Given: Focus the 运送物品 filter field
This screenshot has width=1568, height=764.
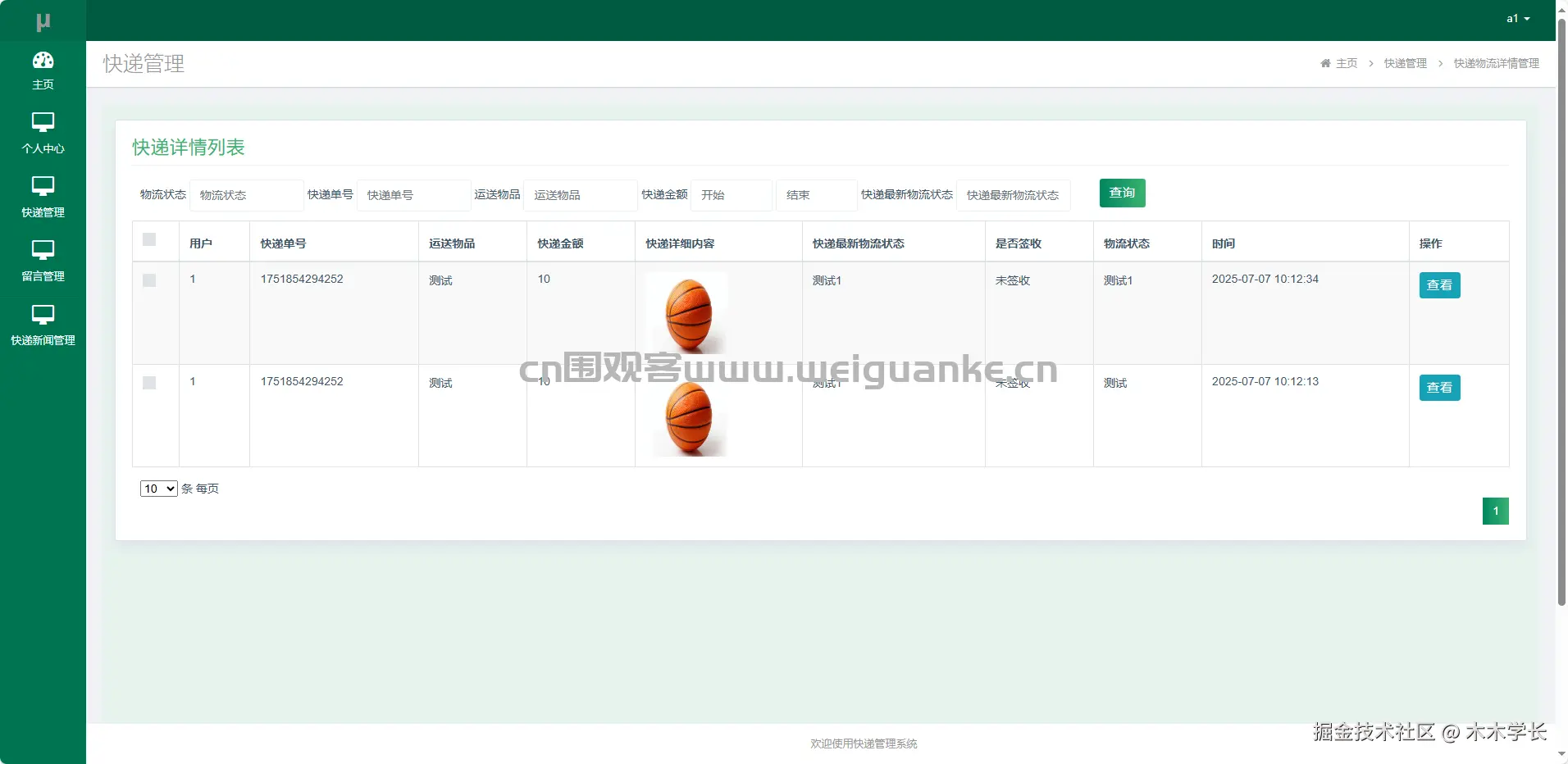Looking at the screenshot, I should [x=581, y=195].
